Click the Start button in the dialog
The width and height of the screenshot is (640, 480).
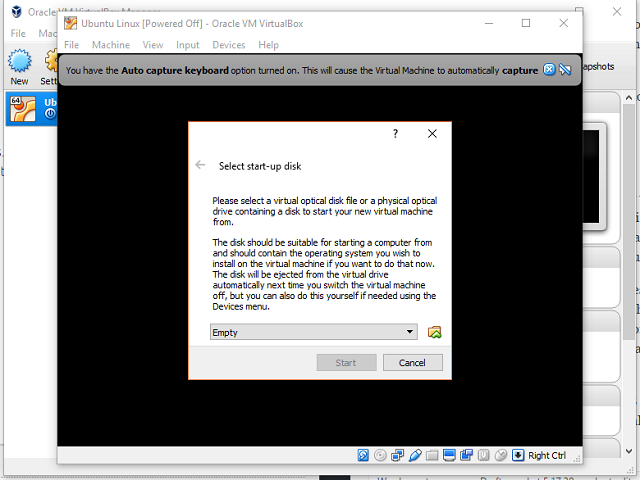[x=346, y=362]
